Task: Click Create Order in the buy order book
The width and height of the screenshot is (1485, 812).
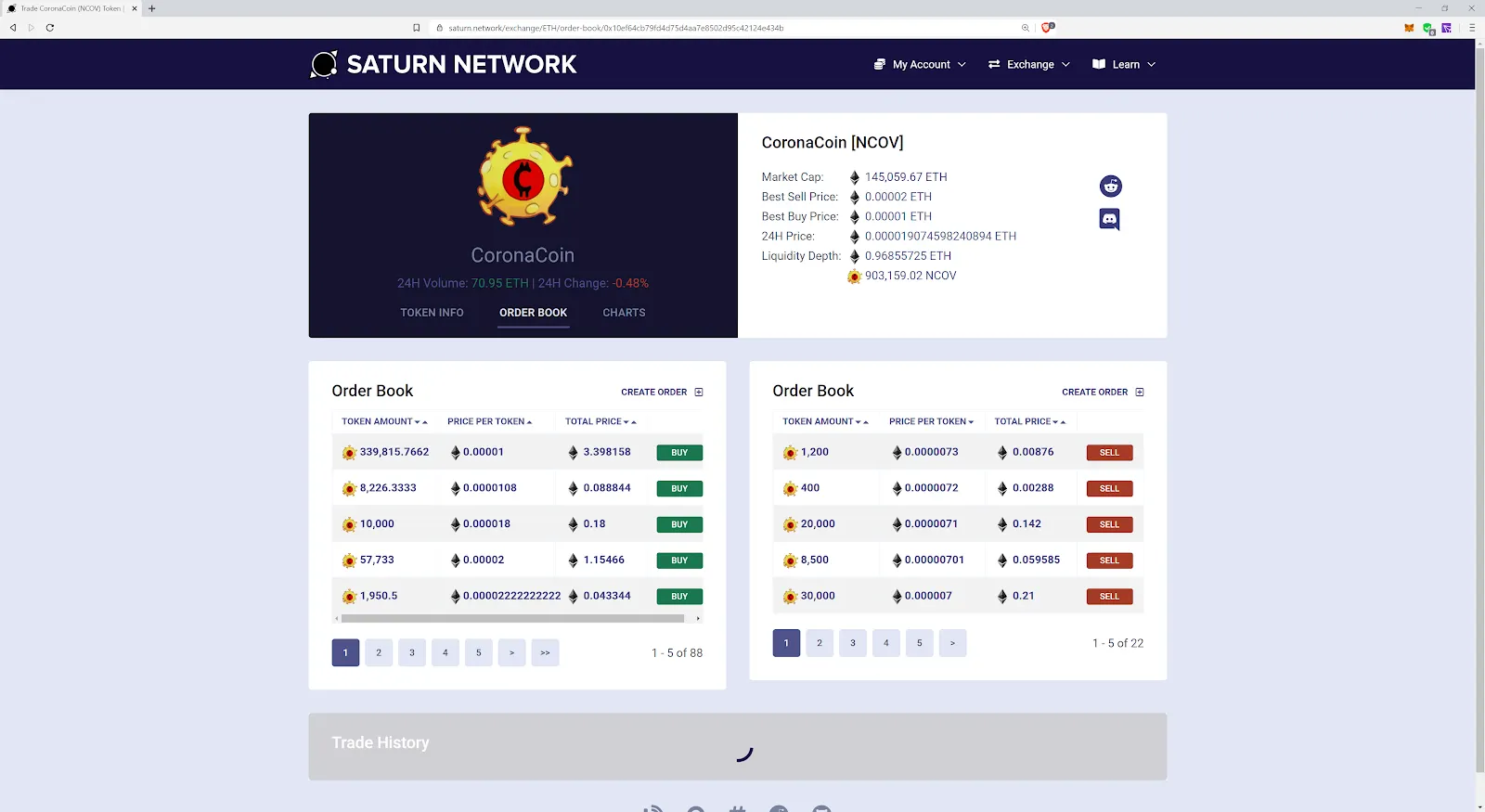Action: (661, 393)
